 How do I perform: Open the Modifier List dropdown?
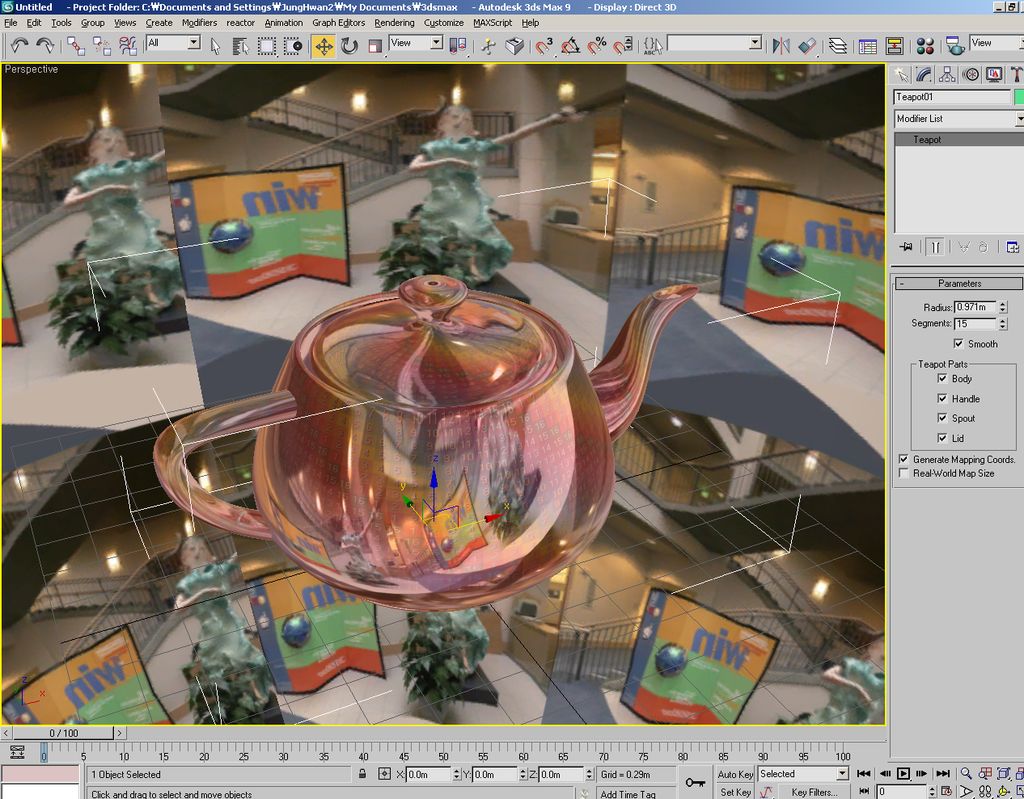(x=958, y=119)
